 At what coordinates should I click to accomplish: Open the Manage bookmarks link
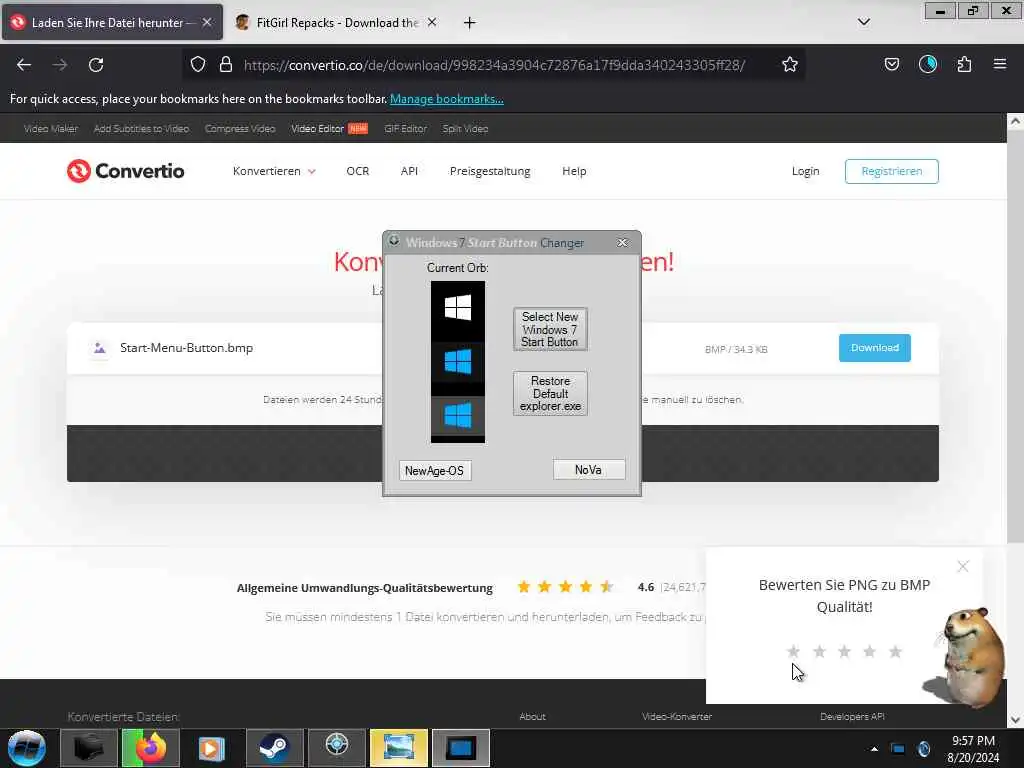(x=447, y=99)
